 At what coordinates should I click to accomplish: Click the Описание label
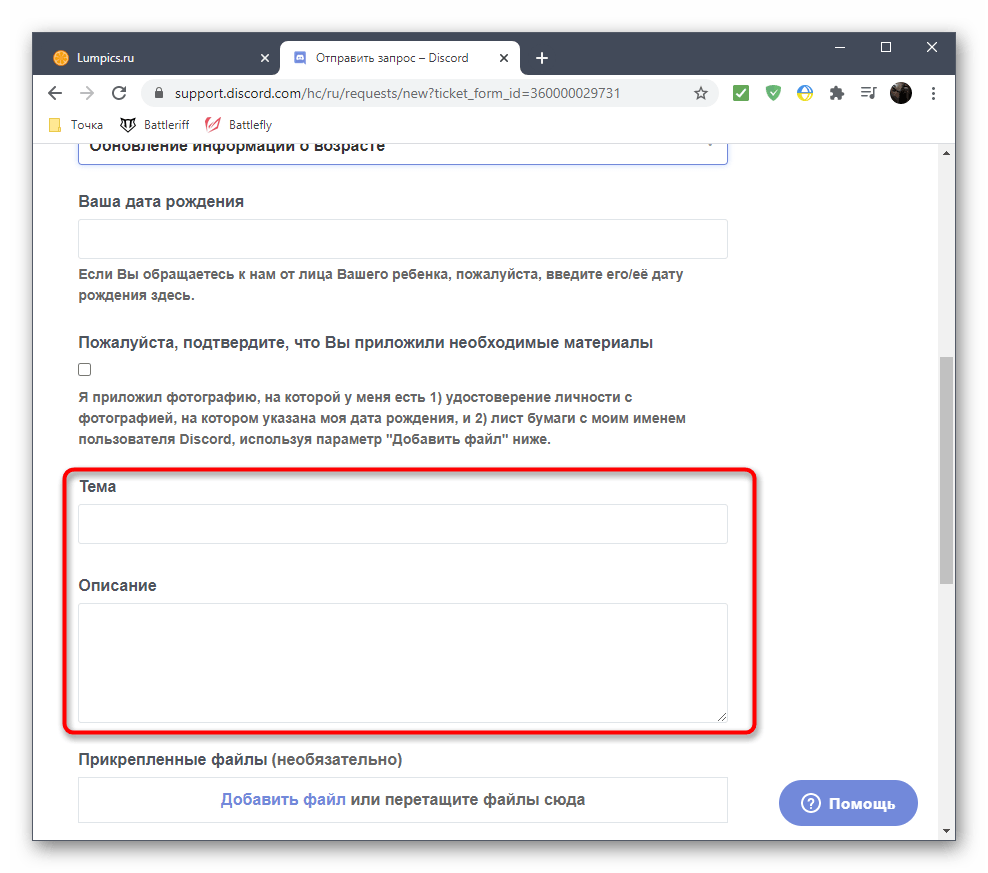point(117,586)
